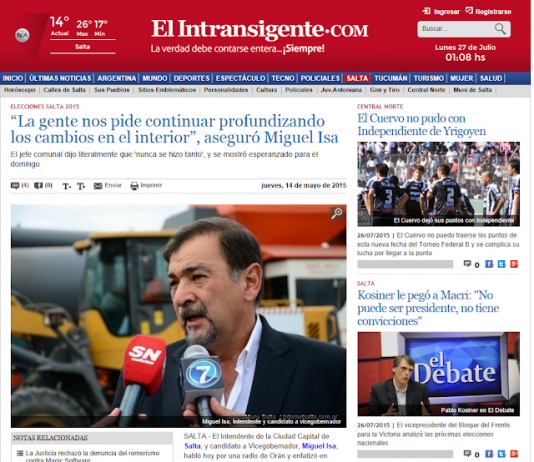Screen dimensions: 534x462
Task: Share Kosiner article on Google Plus
Action: (514, 453)
